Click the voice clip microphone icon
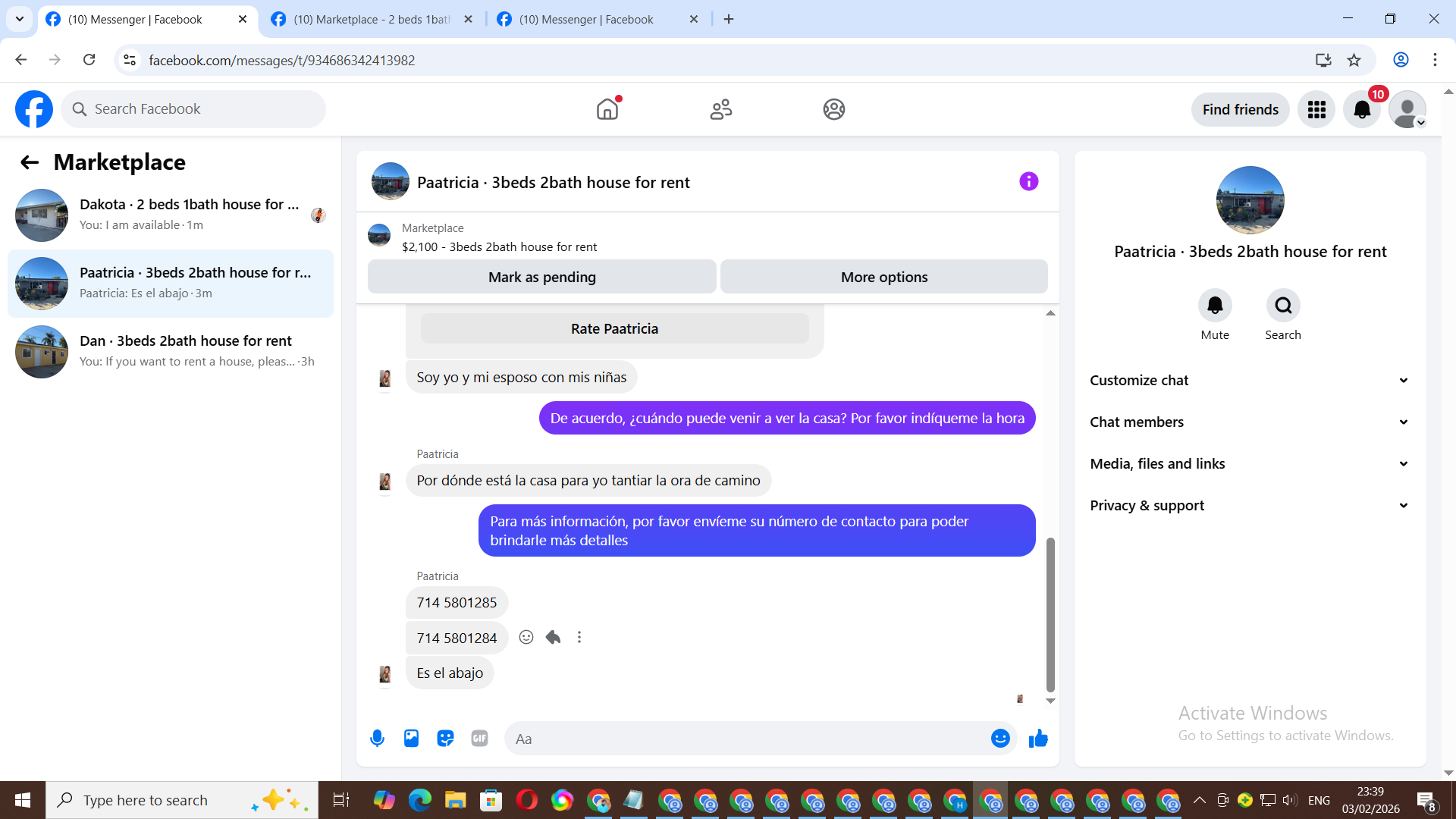 [x=377, y=738]
